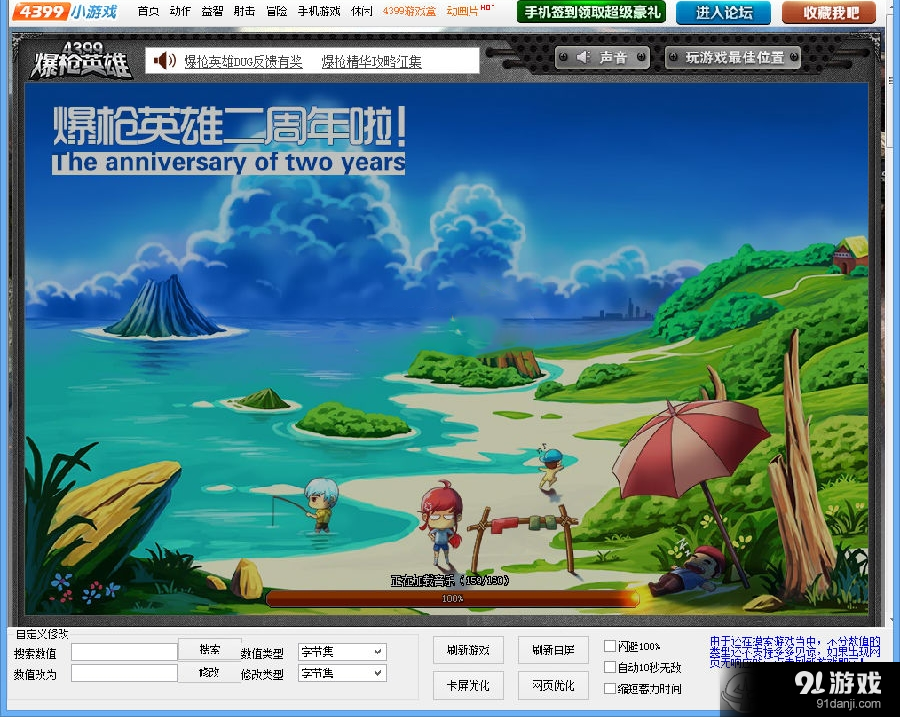Open the 益智 puzzle games category
This screenshot has width=900, height=717.
tap(212, 11)
